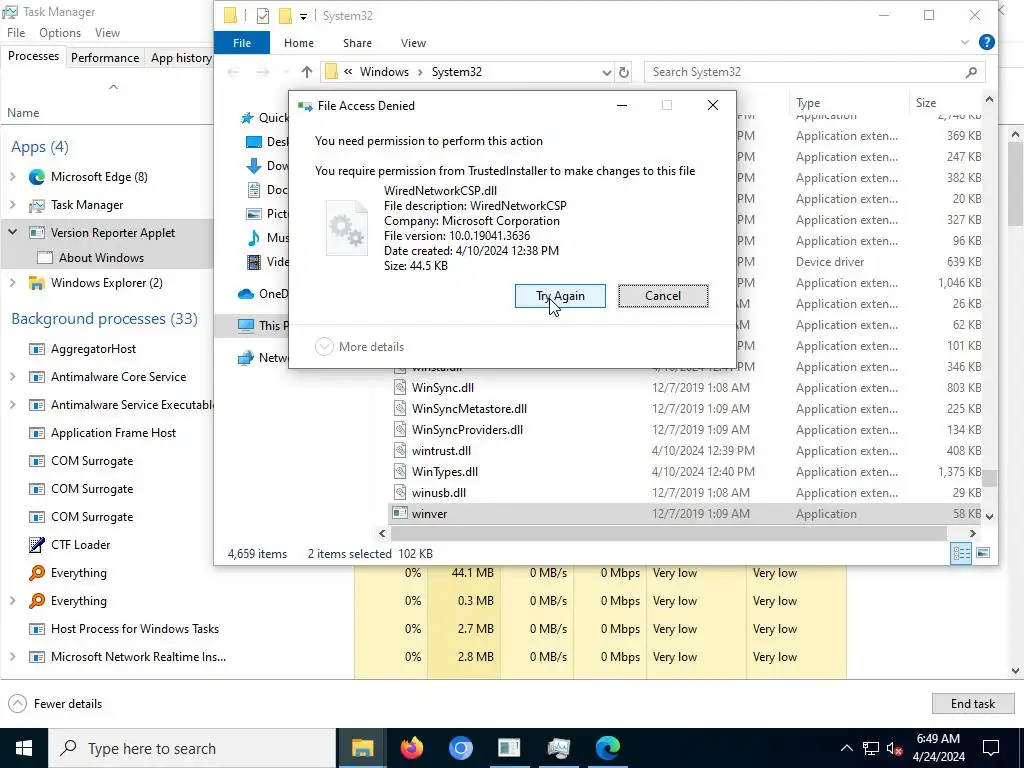Open Quick Access Toolbar customize dropdown
The width and height of the screenshot is (1024, 768).
(x=303, y=16)
